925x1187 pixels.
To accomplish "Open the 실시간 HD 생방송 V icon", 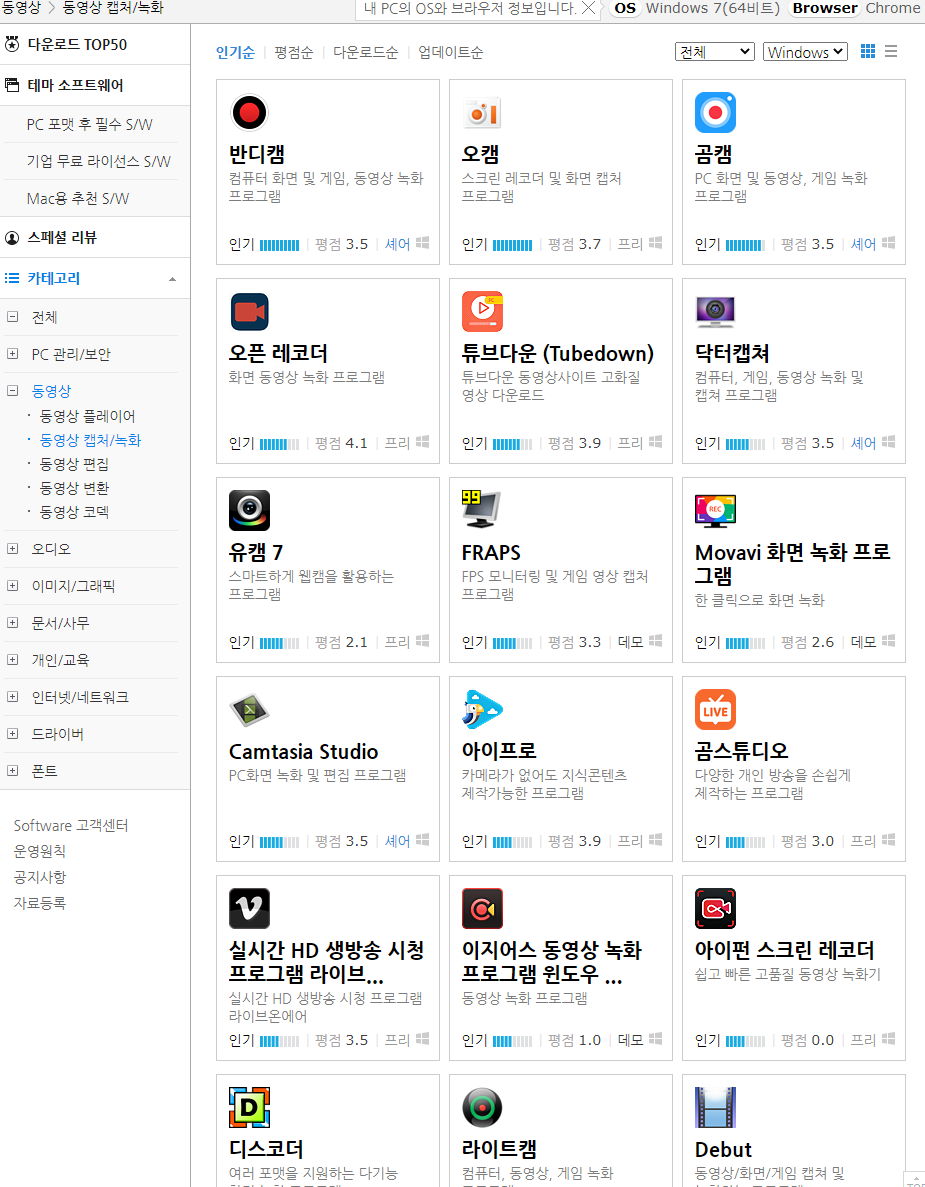I will [249, 908].
